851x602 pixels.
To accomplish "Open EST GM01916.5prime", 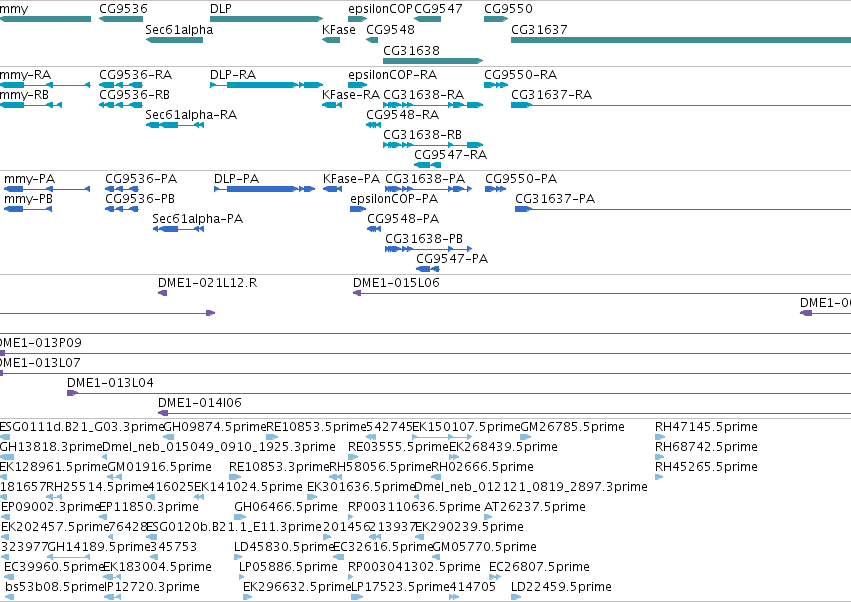I will [113, 477].
